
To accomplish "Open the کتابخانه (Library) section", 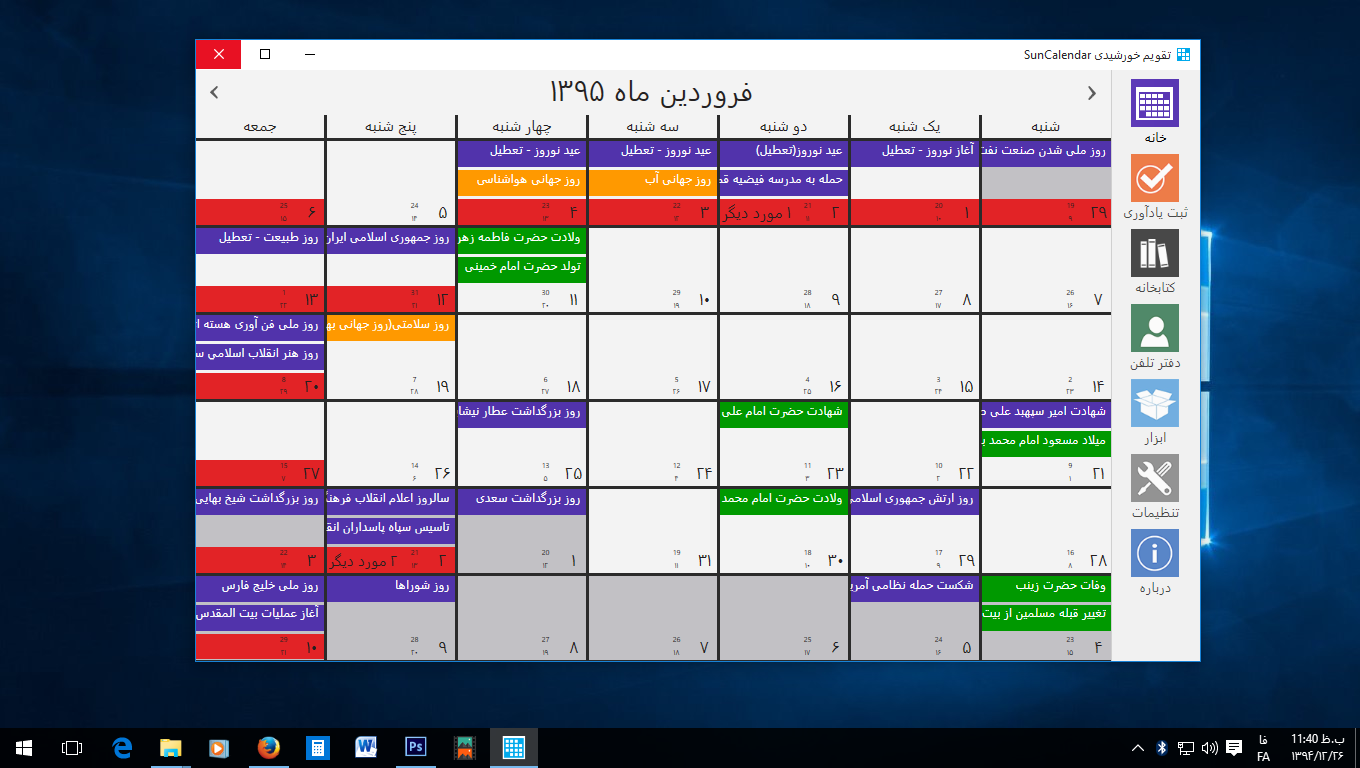I will coord(1155,261).
